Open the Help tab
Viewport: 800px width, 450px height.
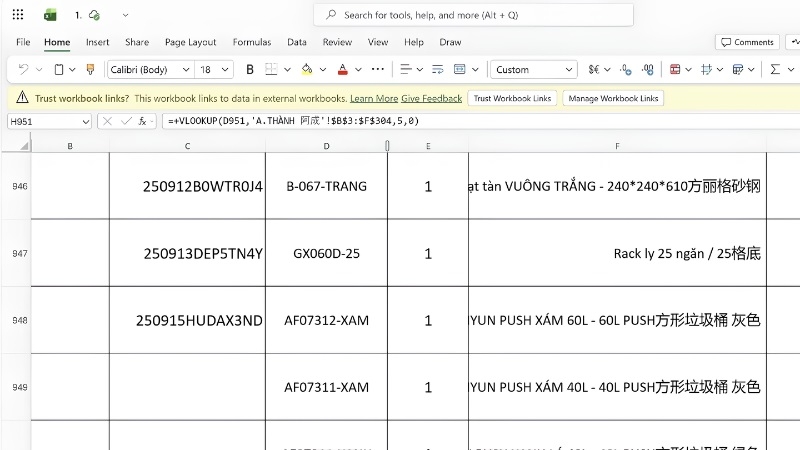point(414,42)
